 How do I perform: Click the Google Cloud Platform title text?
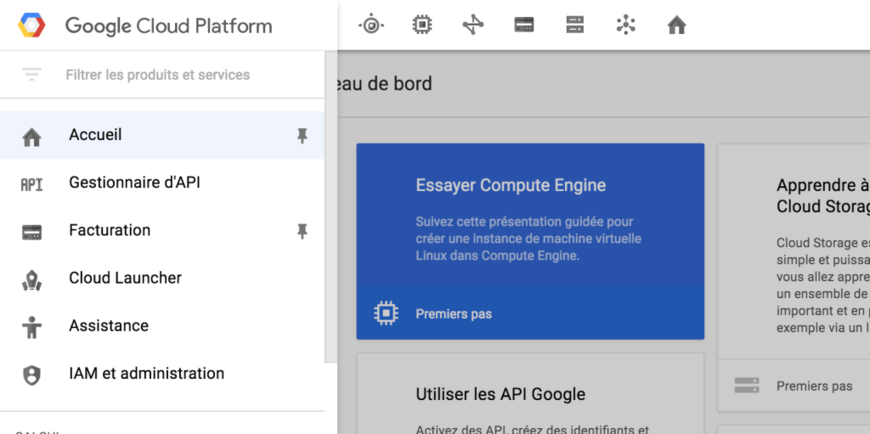coord(169,26)
